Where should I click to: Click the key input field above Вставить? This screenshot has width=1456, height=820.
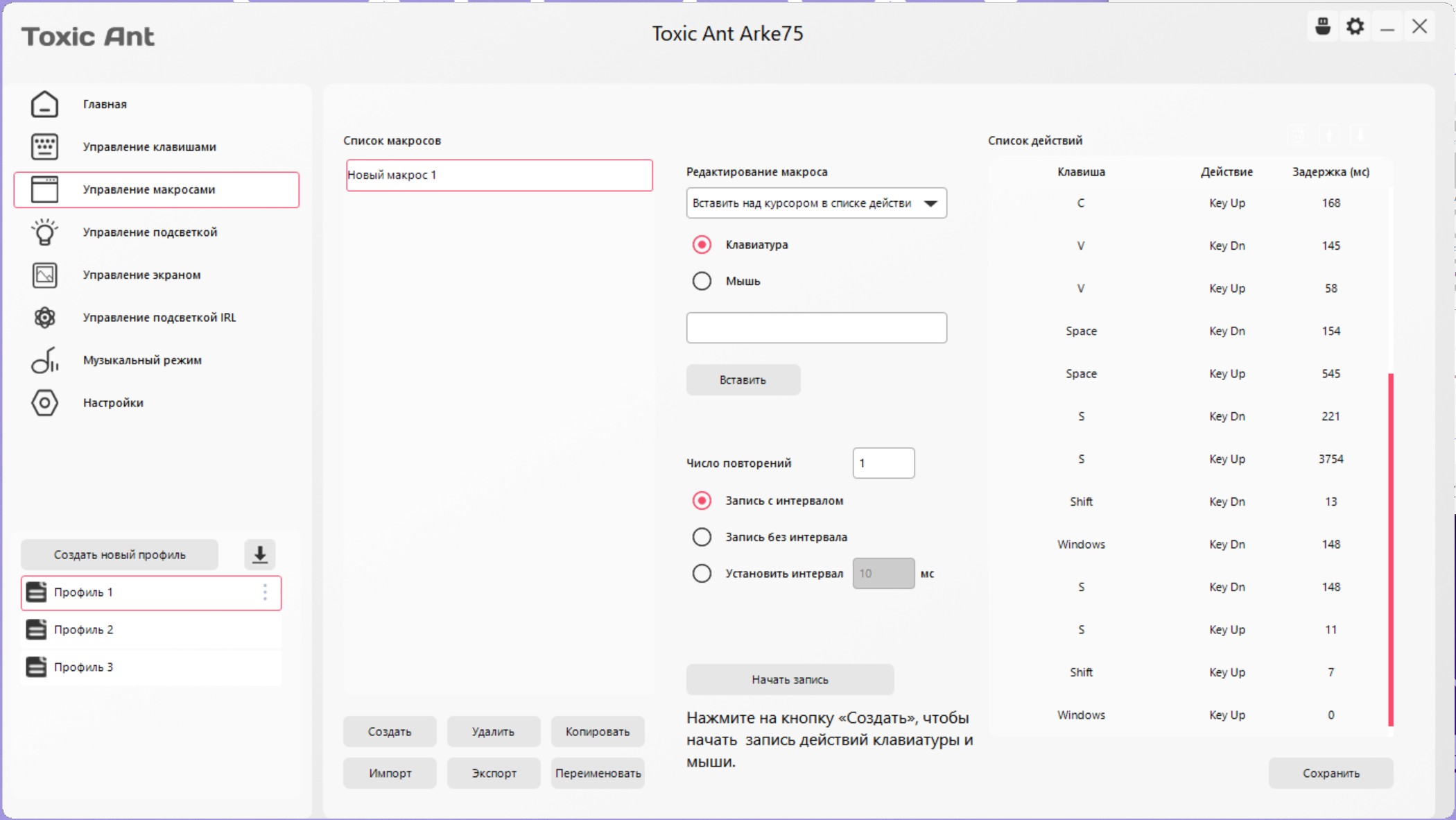(x=816, y=327)
